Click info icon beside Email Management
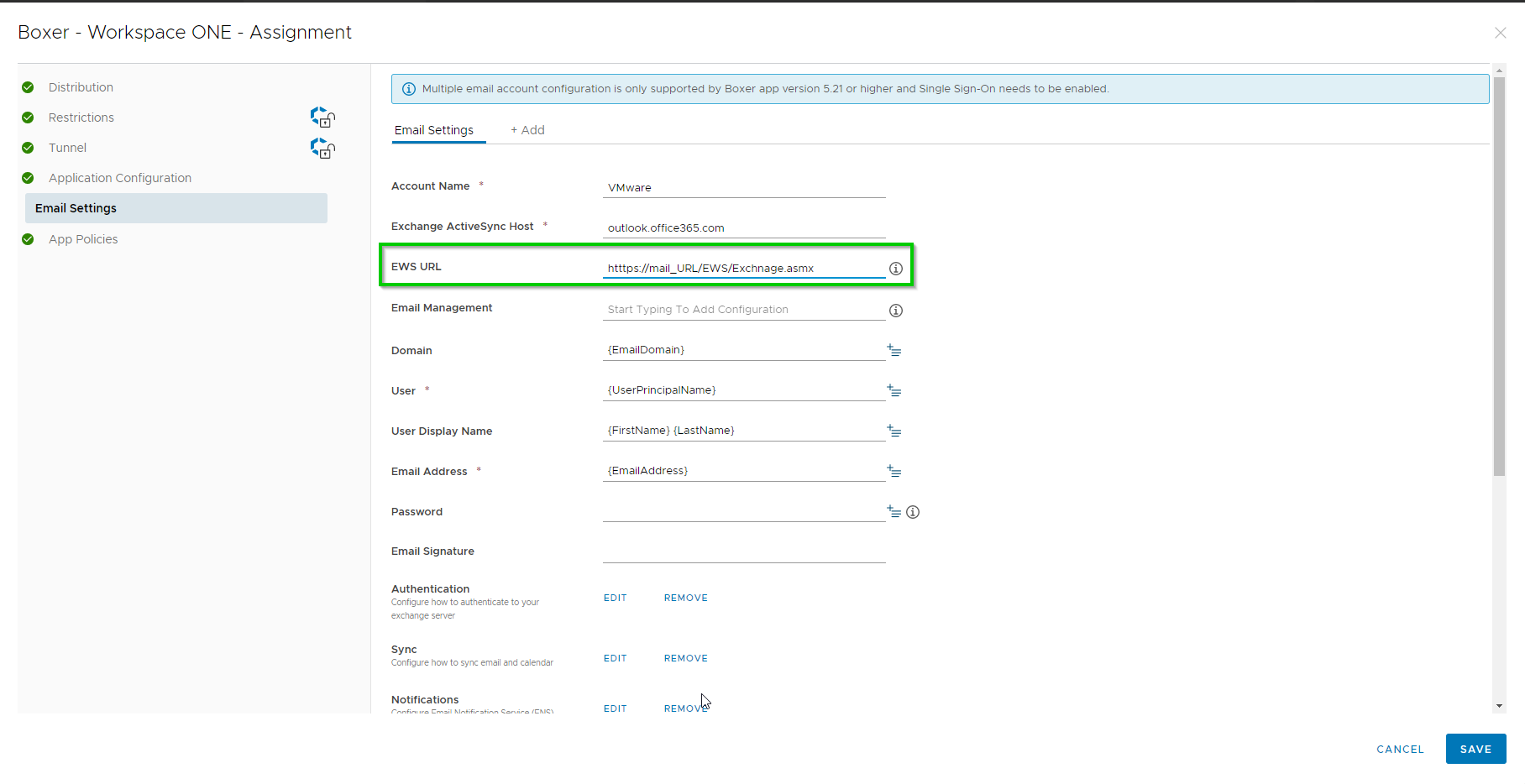 [x=895, y=310]
